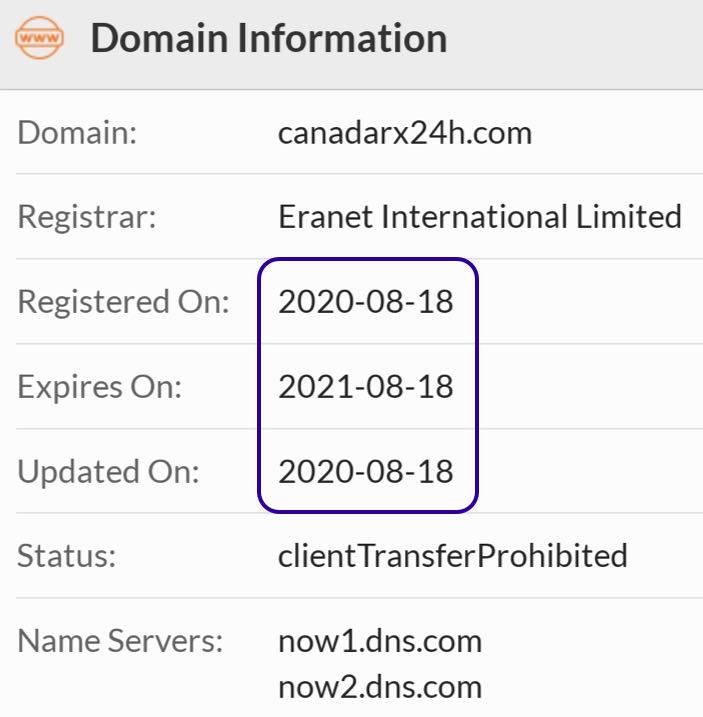Click the Registrar: field label

[87, 216]
